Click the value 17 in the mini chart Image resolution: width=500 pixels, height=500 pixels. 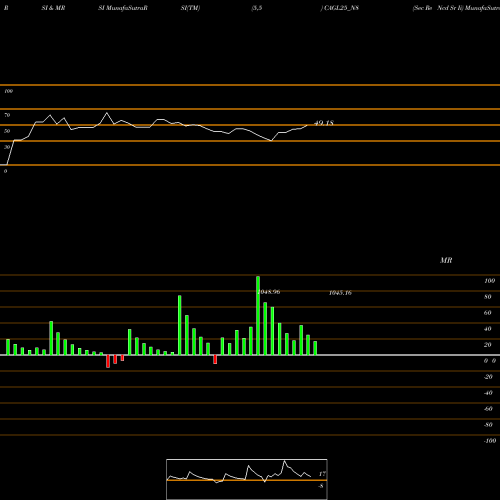tap(322, 474)
